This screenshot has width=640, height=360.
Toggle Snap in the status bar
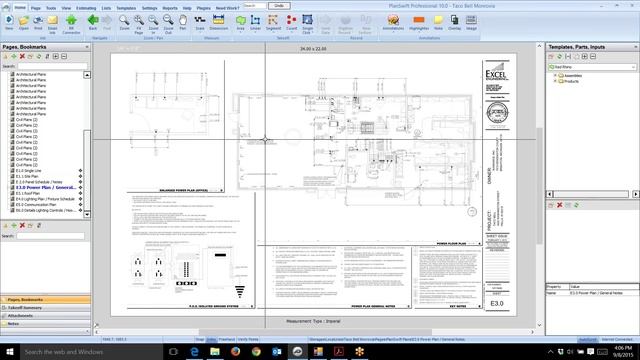(x=200, y=339)
